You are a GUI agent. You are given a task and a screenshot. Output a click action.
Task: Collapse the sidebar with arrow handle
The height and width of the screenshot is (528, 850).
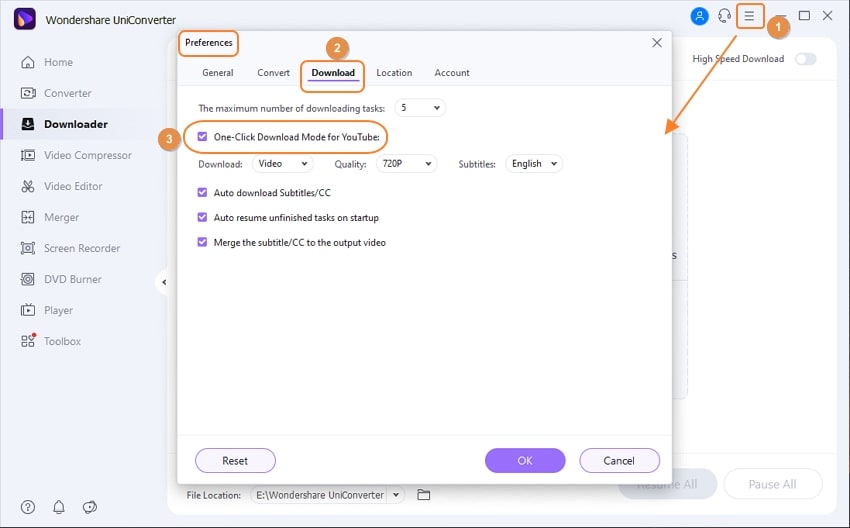pos(163,282)
